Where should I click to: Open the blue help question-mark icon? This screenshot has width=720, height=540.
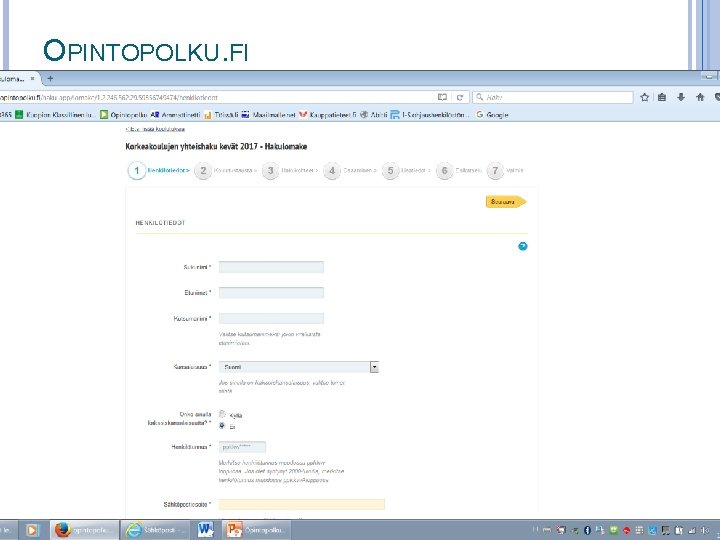point(523,246)
